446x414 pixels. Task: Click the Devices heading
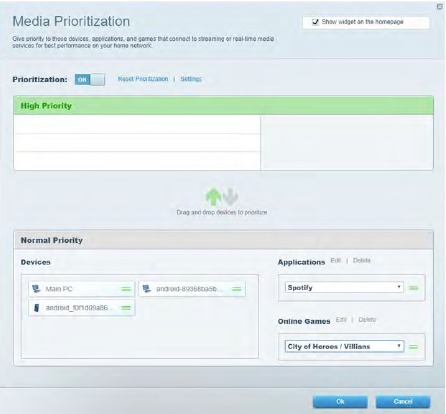coord(36,262)
